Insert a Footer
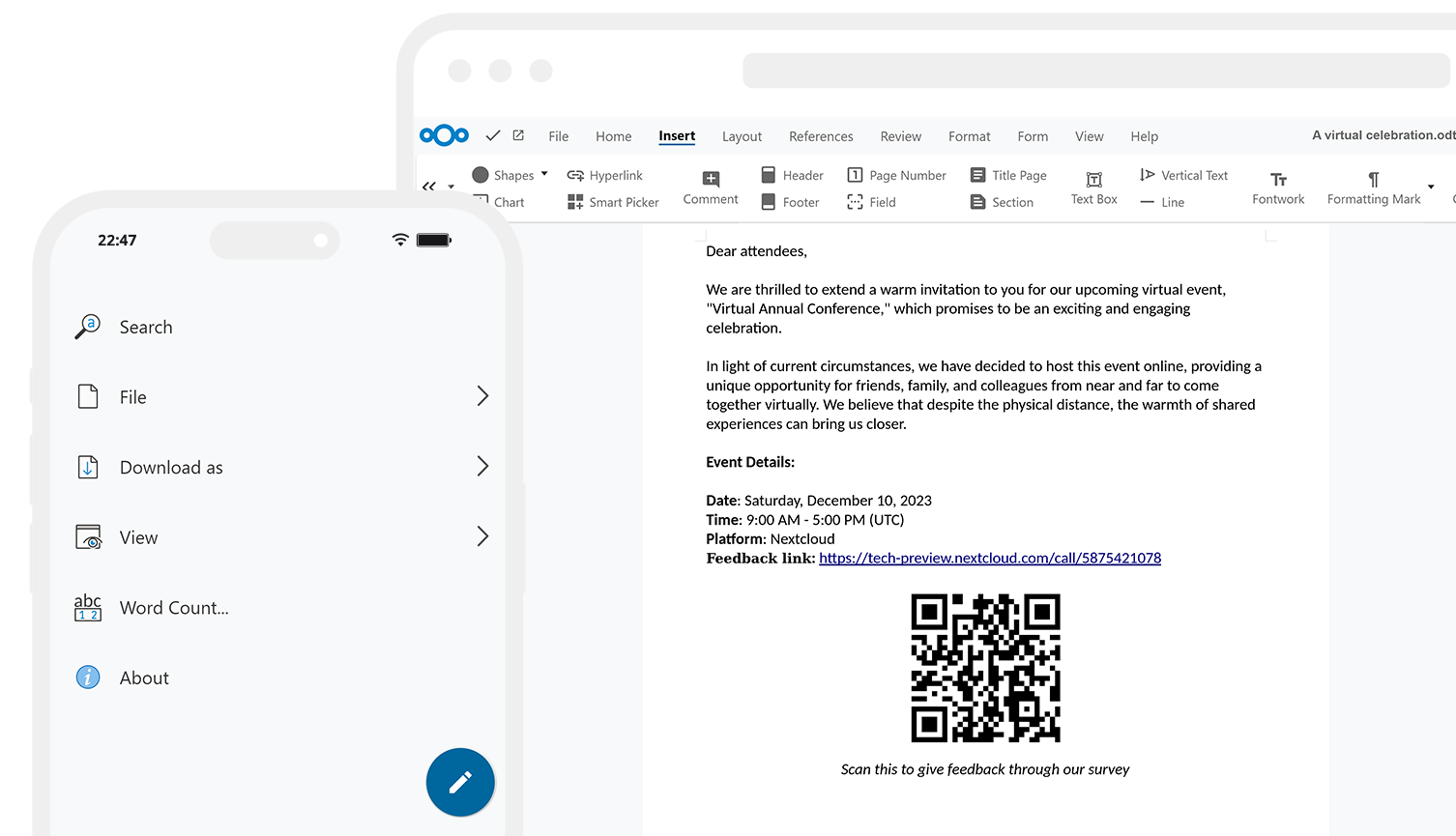Viewport: 1456px width, 836px height. coord(790,201)
